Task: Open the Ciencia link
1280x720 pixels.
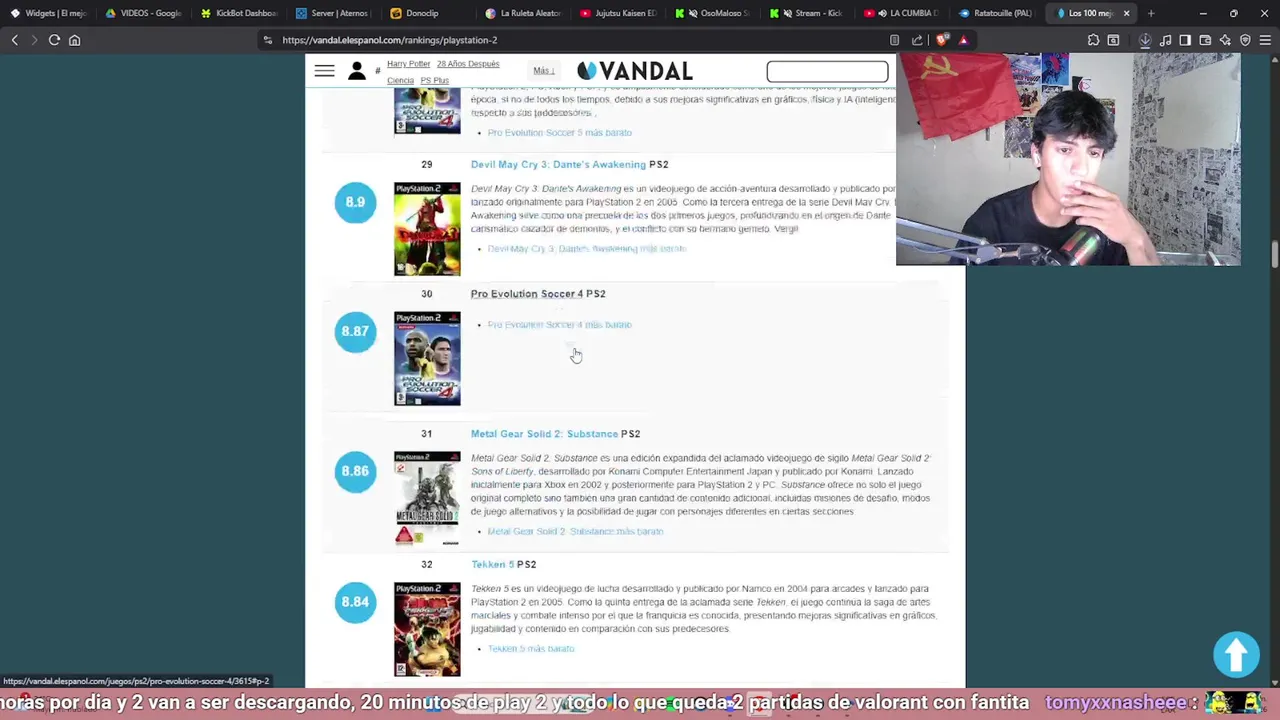Action: [x=400, y=80]
